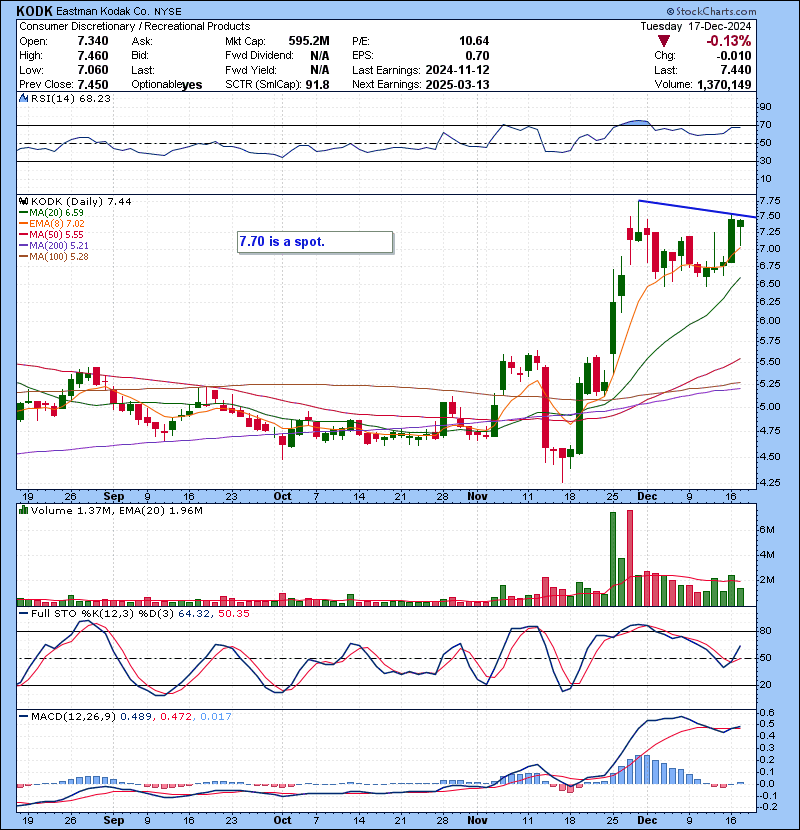Screen dimensions: 800x830
Task: Click the Open value 7.340
Action: pos(93,41)
